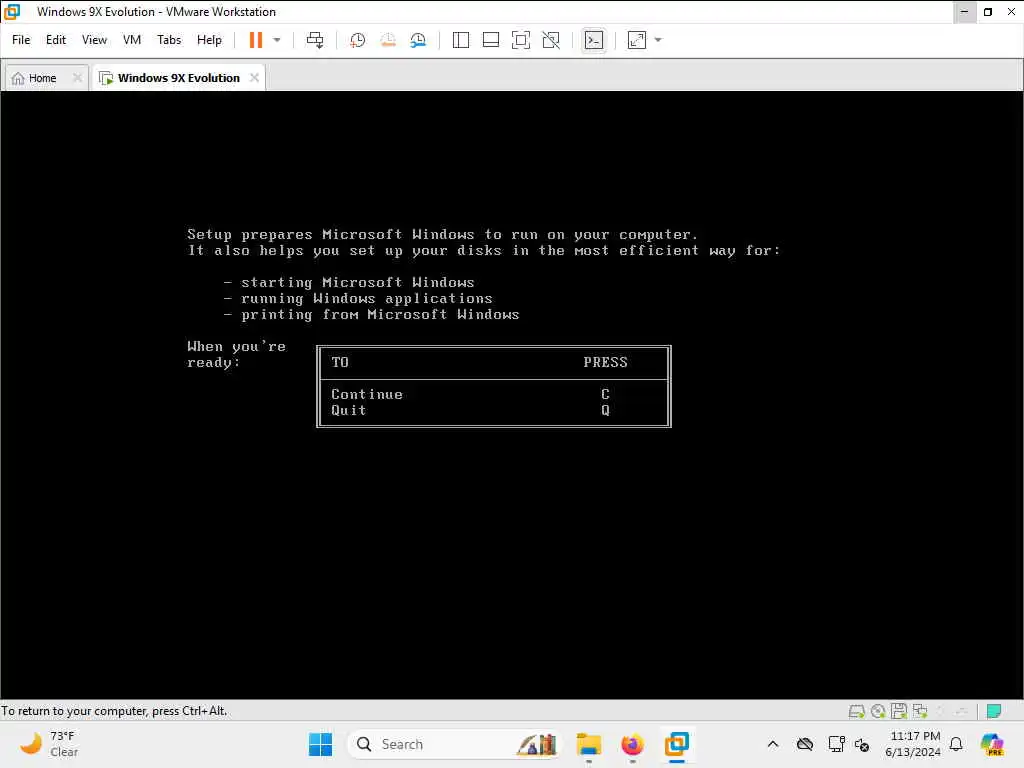
Task: Open the snapshot manager
Action: [419, 40]
